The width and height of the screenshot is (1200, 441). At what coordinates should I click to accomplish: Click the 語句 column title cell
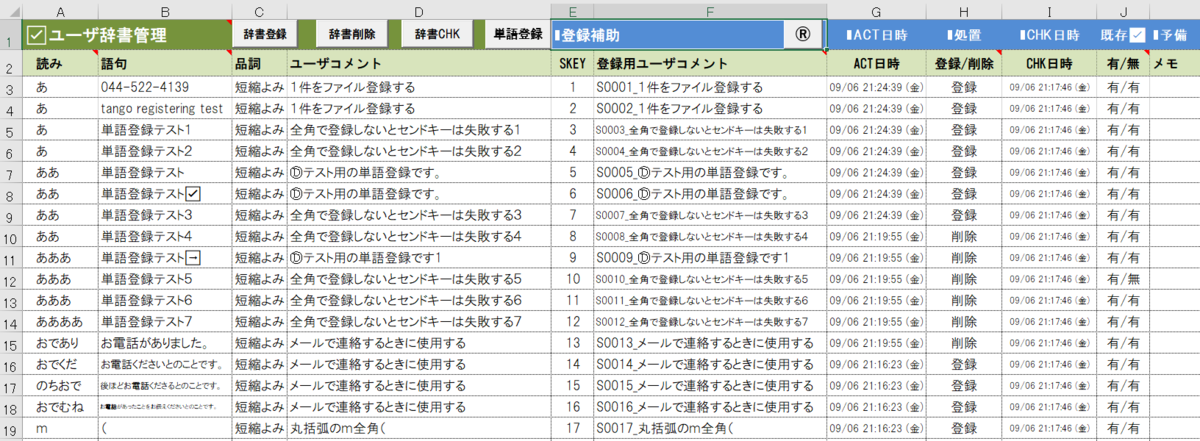tap(163, 63)
